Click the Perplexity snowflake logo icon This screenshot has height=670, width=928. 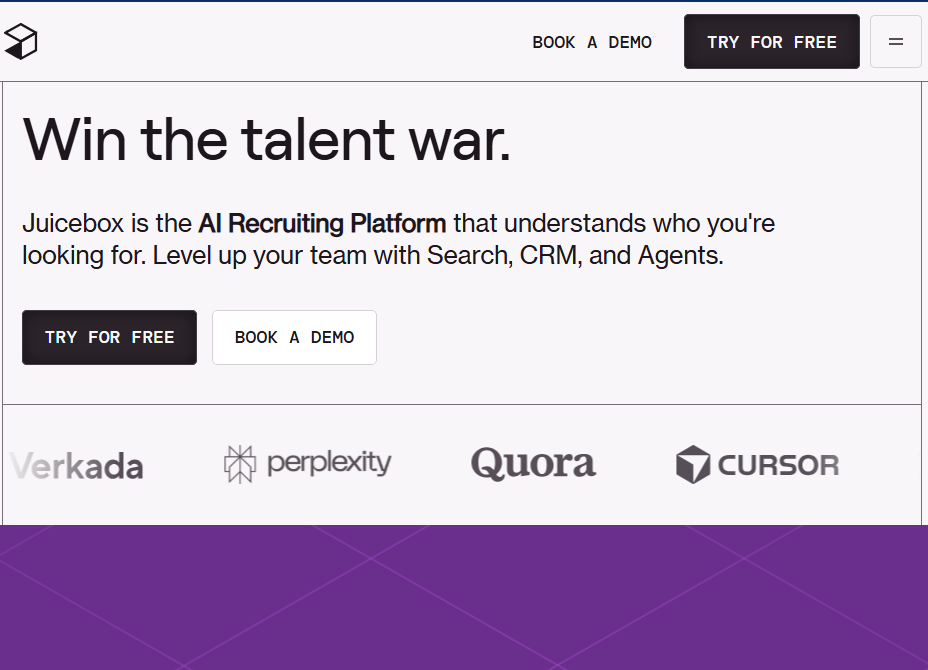(240, 464)
